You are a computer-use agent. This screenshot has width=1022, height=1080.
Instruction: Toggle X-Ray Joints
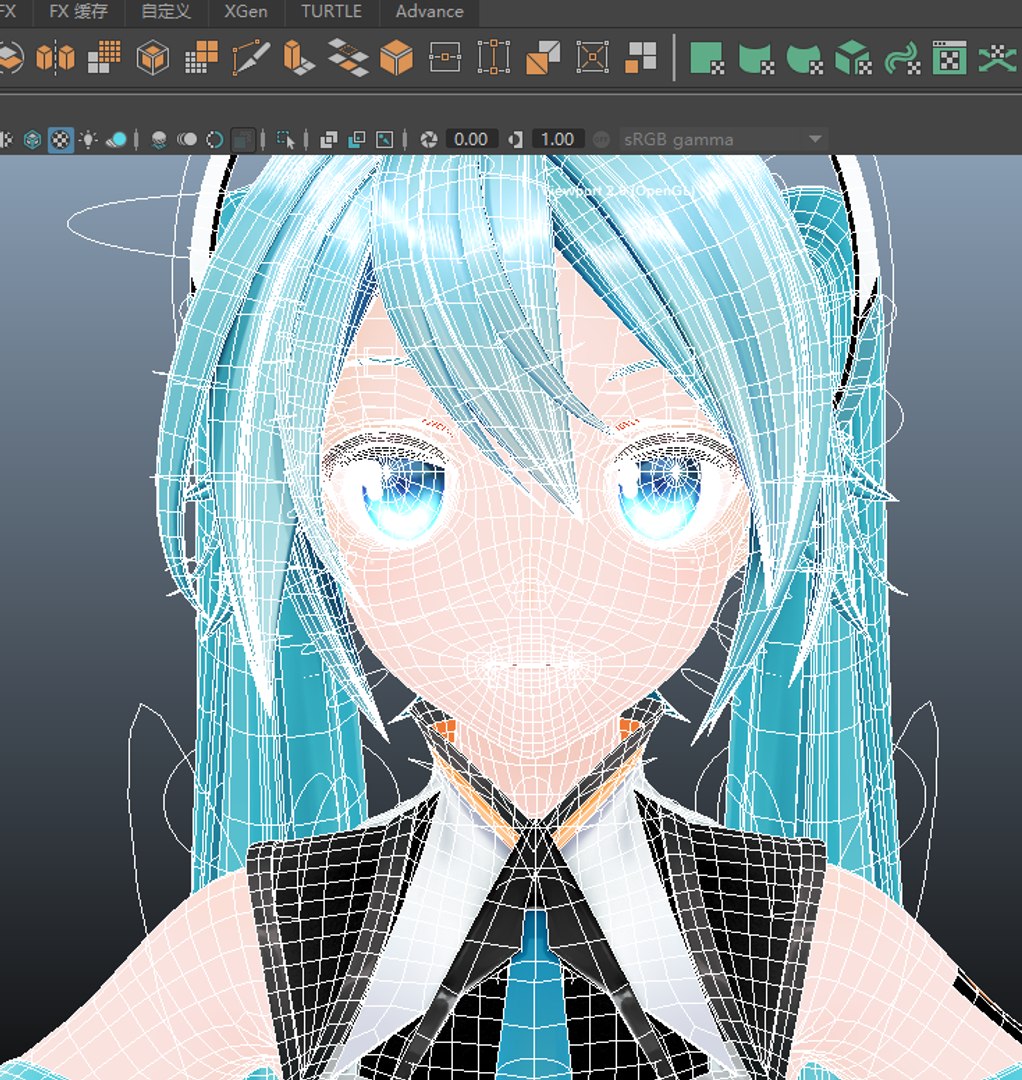point(384,140)
